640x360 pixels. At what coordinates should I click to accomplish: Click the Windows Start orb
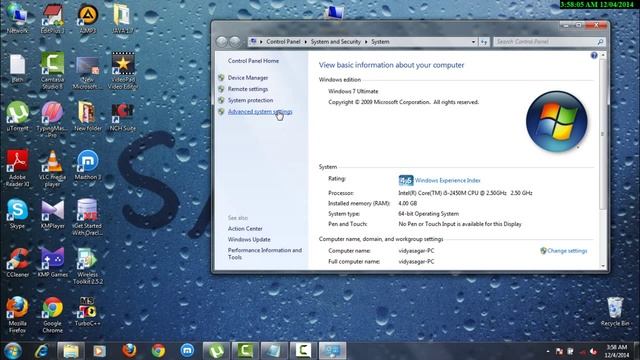(x=13, y=351)
